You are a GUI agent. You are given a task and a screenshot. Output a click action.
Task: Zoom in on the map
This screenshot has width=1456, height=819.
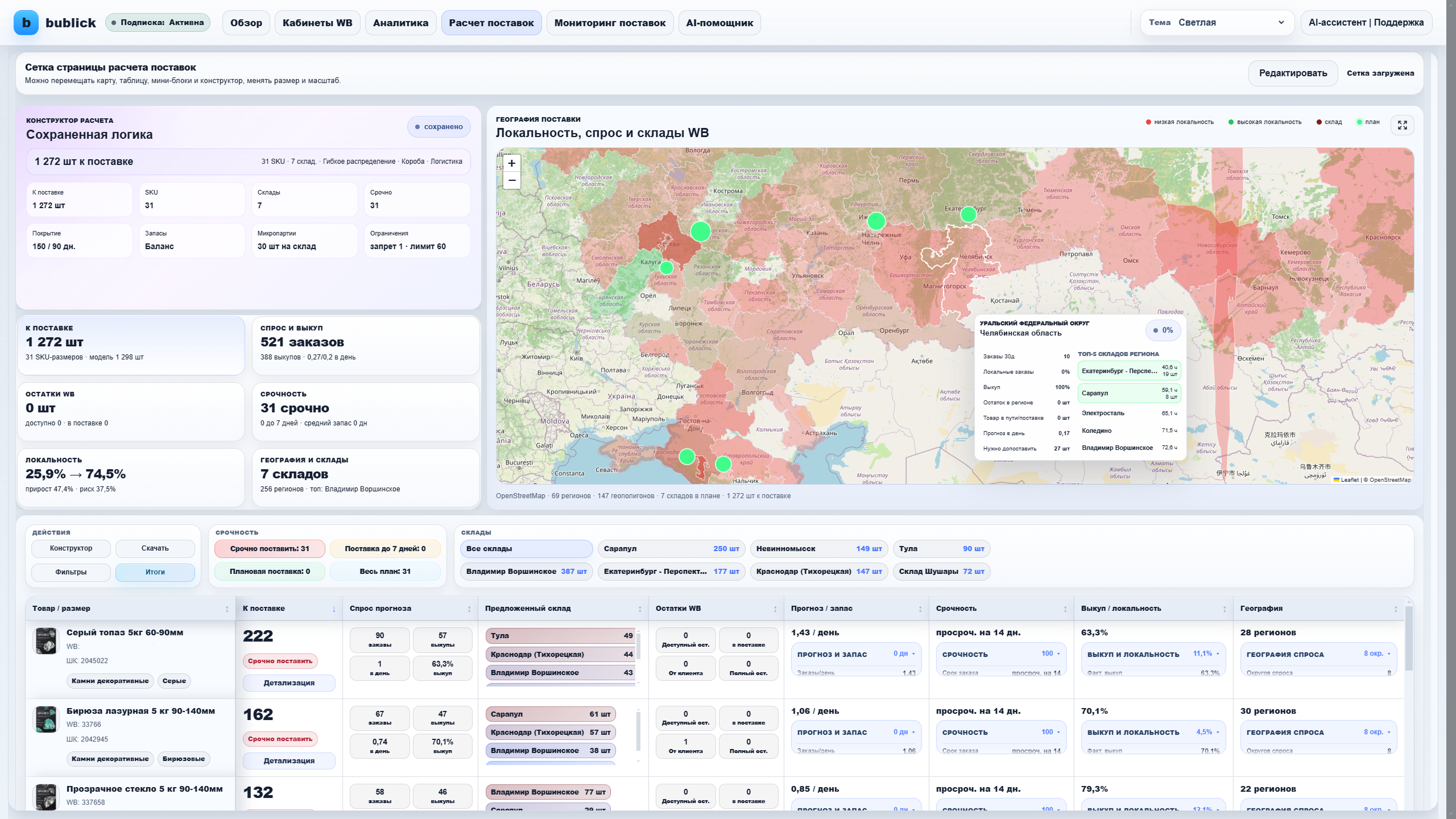[512, 164]
